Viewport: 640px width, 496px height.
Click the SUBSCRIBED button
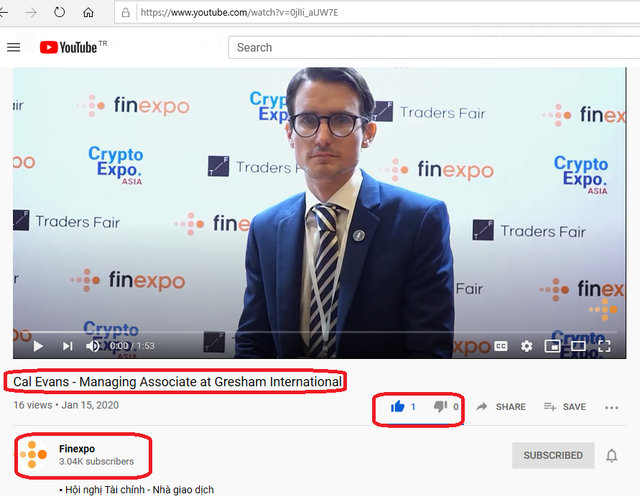pyautogui.click(x=553, y=455)
